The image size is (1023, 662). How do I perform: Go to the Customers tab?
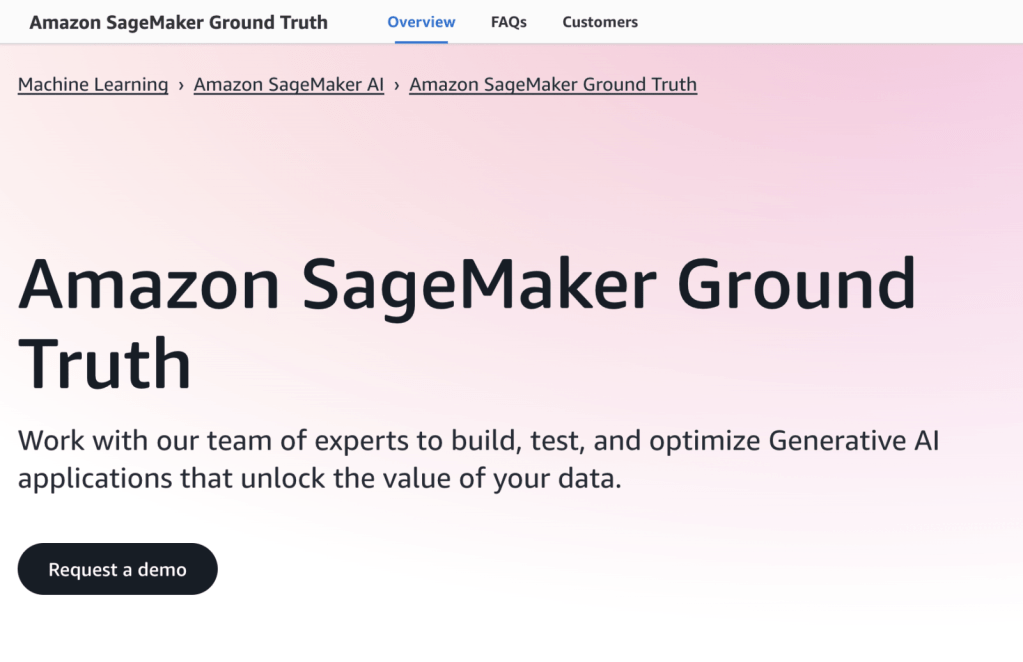[x=600, y=22]
